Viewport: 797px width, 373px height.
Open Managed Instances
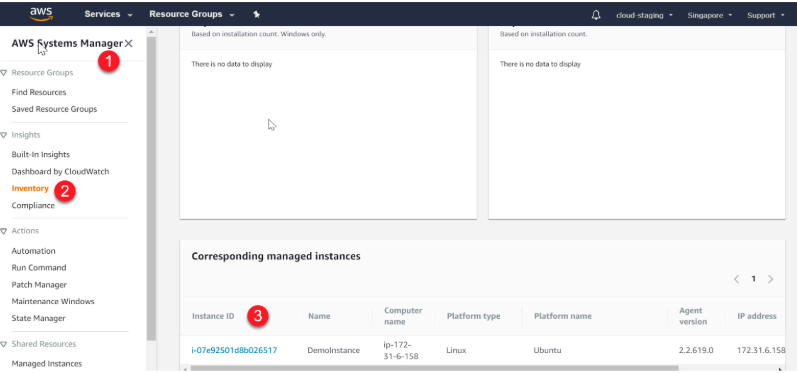[x=47, y=364]
